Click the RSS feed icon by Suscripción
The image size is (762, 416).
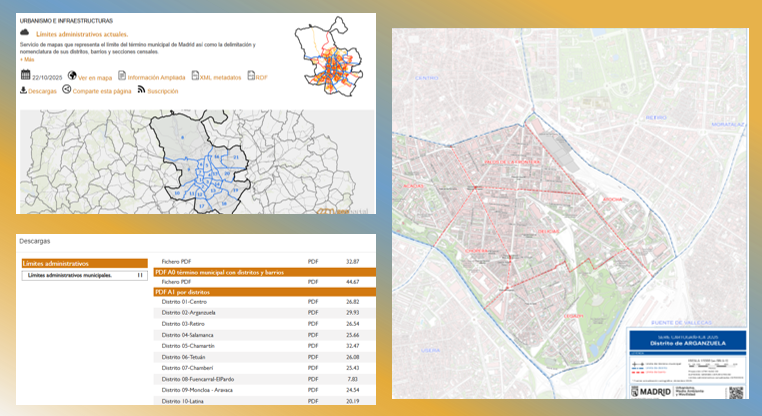pyautogui.click(x=141, y=89)
